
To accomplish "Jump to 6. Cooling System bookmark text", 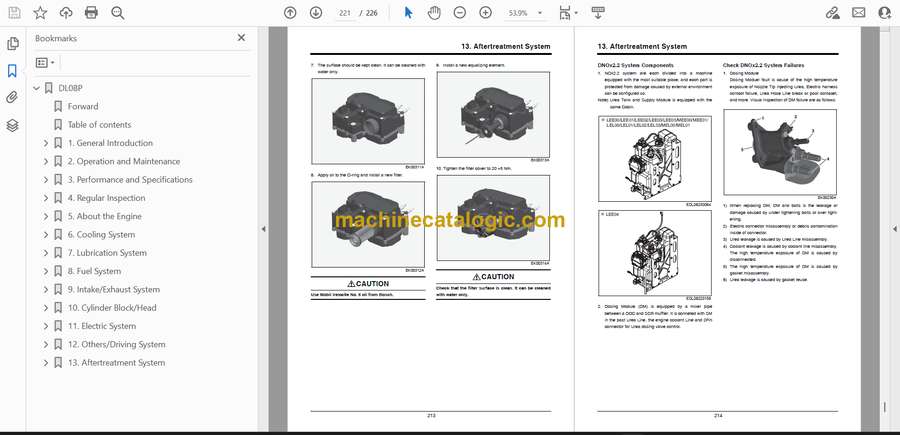I will coord(102,235).
